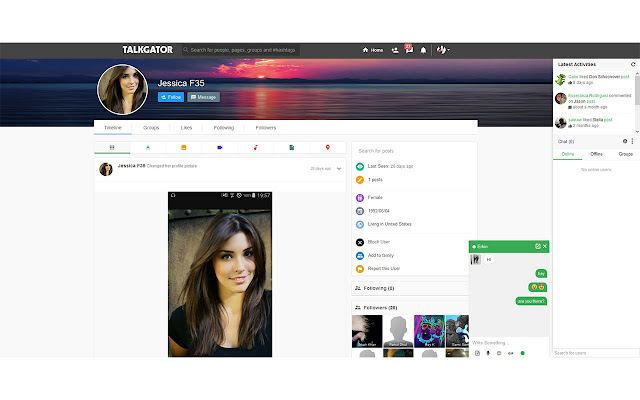
Task: Open the first follower thumbnail
Action: (x=367, y=331)
